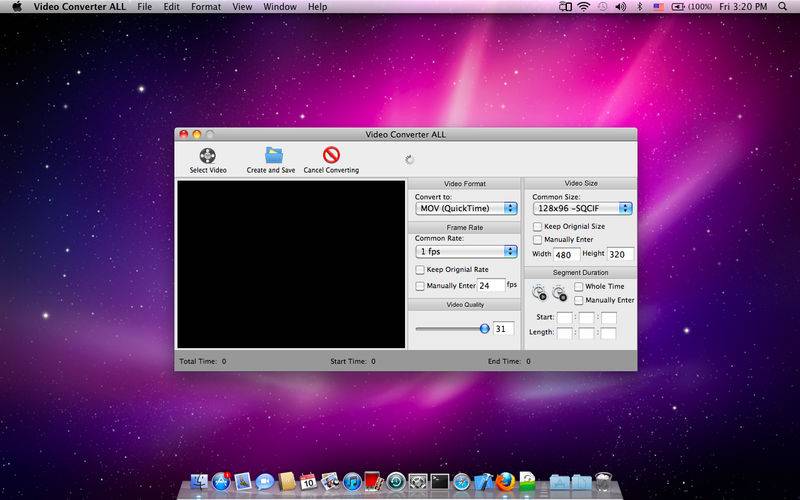Tick the Whole Time checkbox
The height and width of the screenshot is (500, 800).
coord(579,287)
